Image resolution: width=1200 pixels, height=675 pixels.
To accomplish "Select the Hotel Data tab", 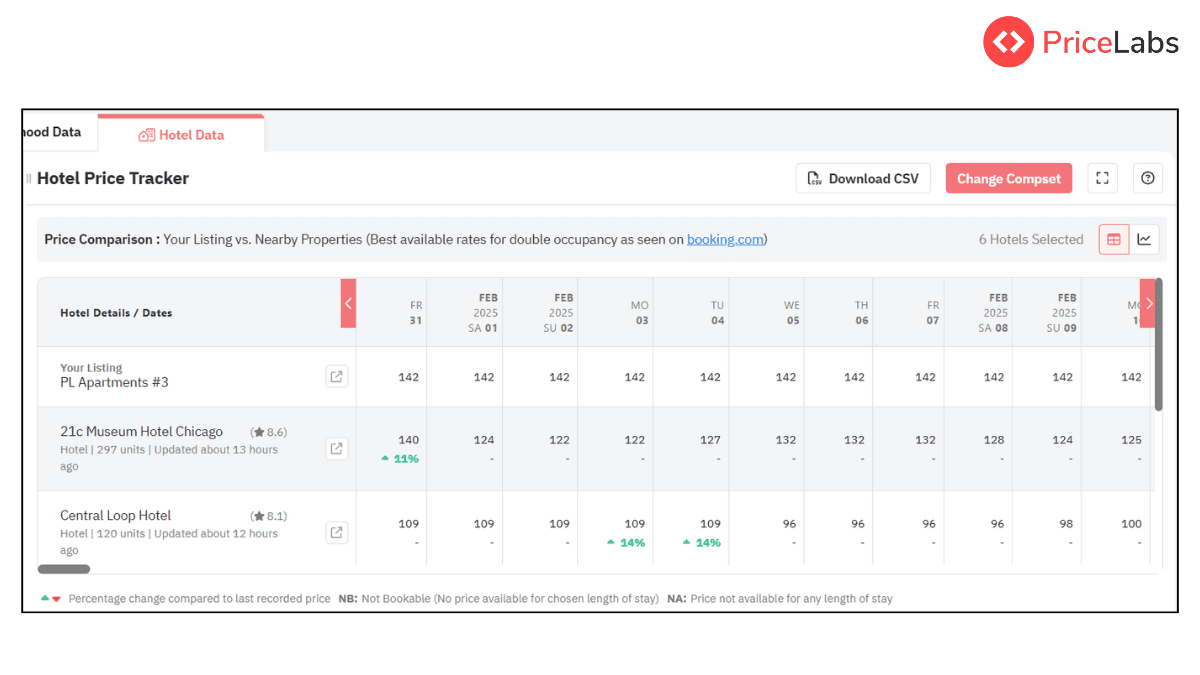I will point(181,132).
